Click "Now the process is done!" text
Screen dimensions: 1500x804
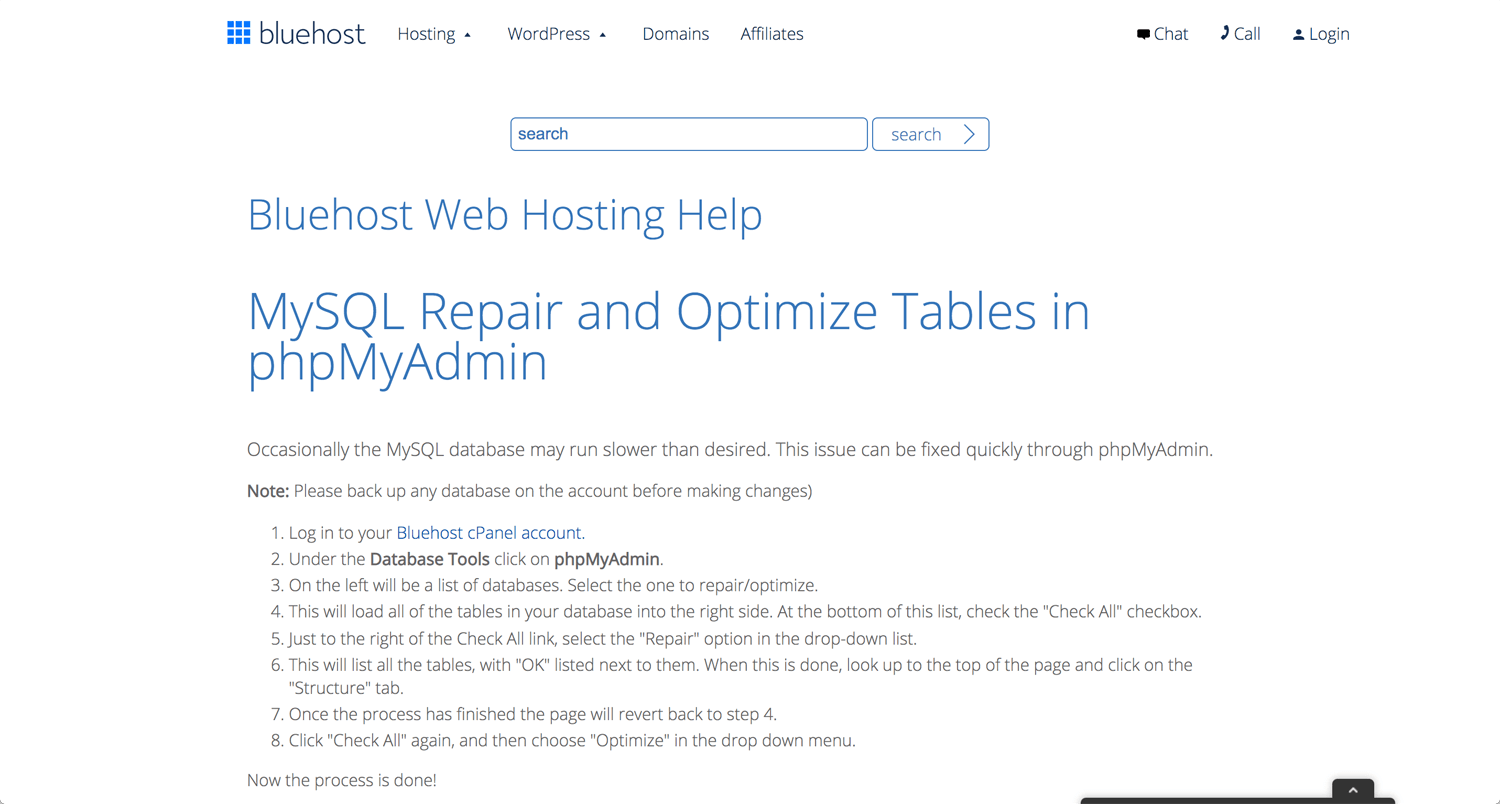coord(342,780)
